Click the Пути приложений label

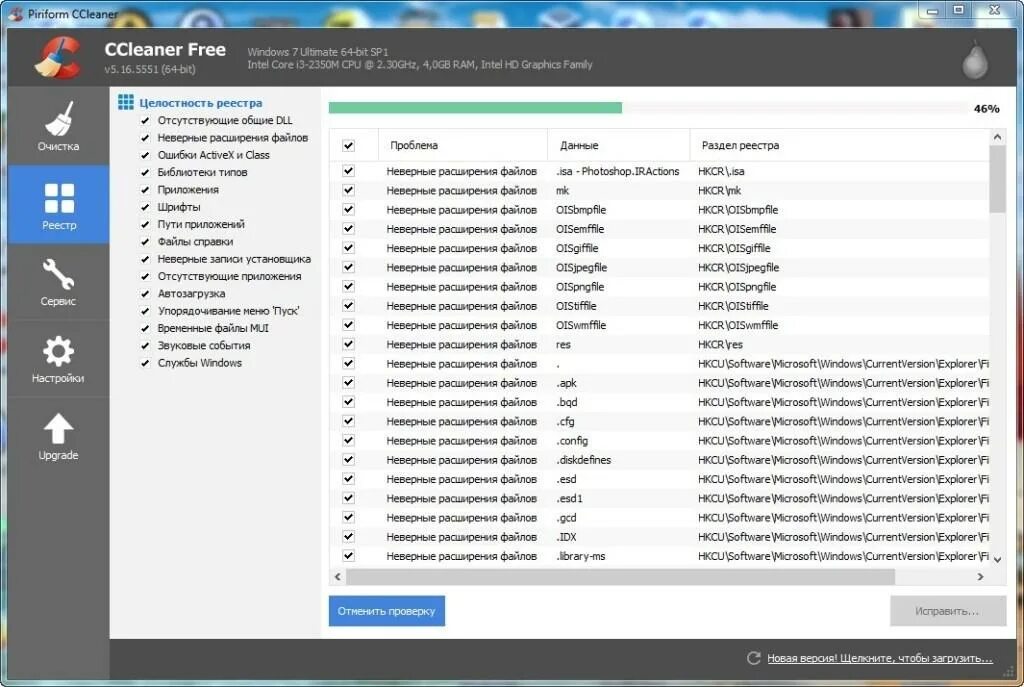[201, 224]
